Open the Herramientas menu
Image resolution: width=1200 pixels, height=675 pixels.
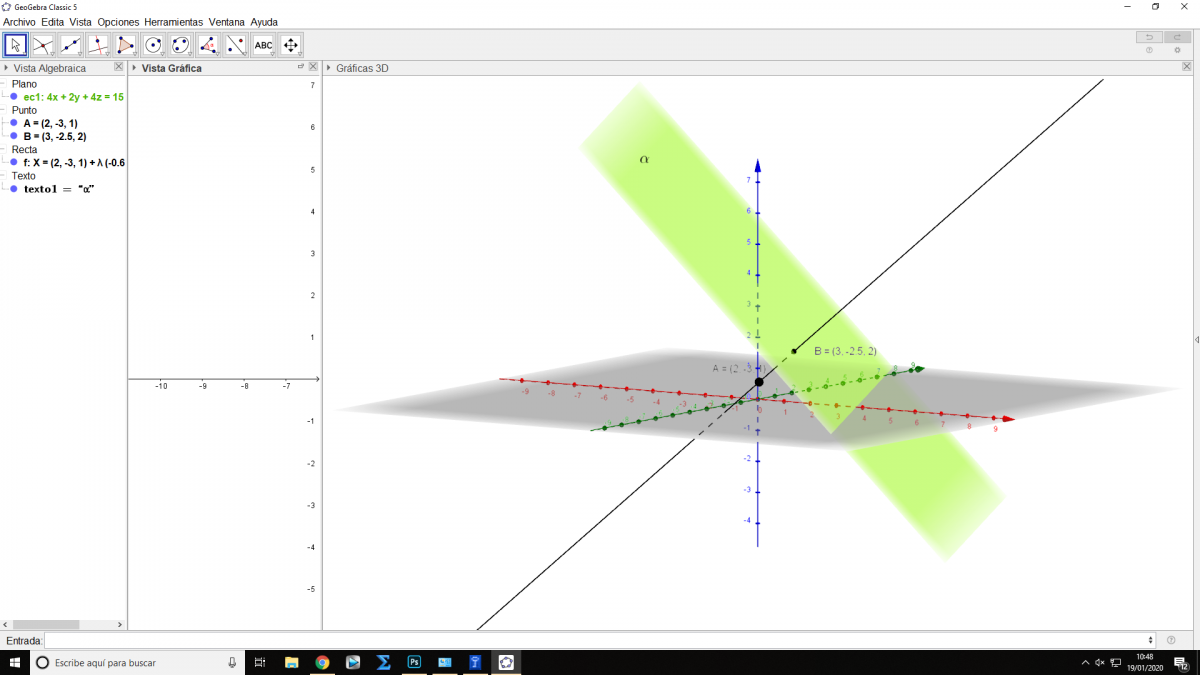(x=173, y=21)
